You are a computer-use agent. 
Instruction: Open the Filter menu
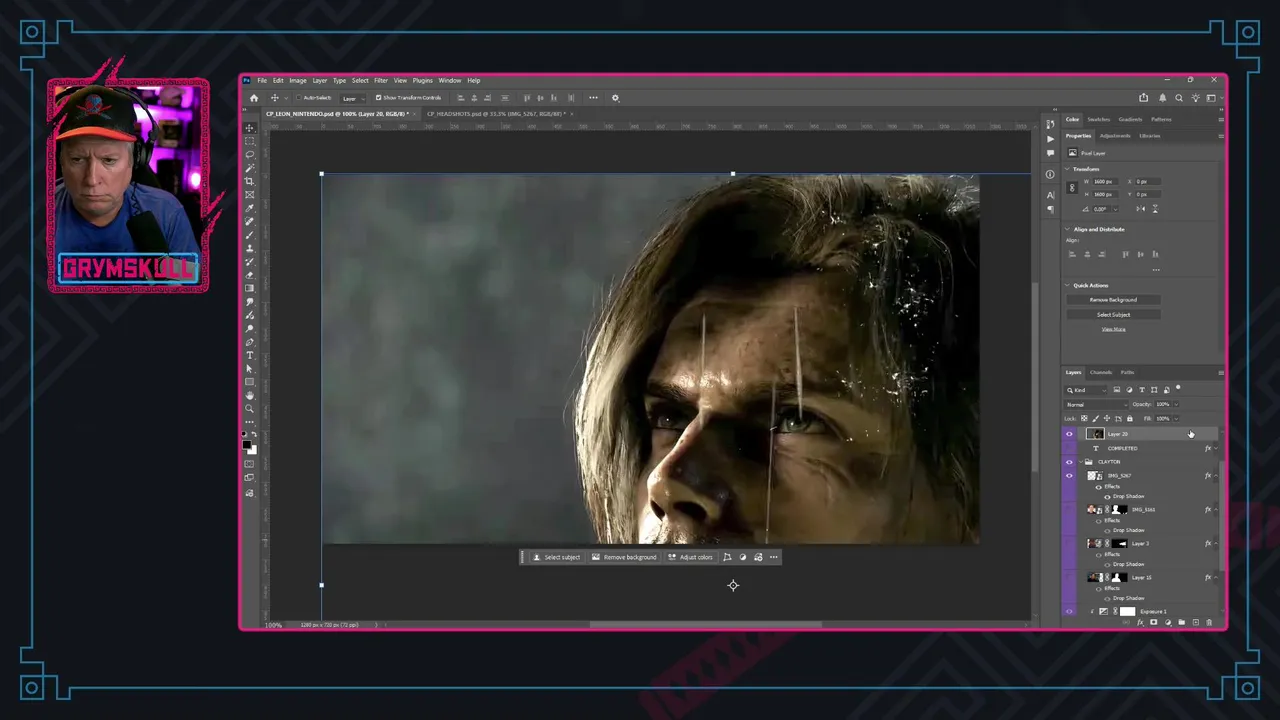[x=381, y=80]
